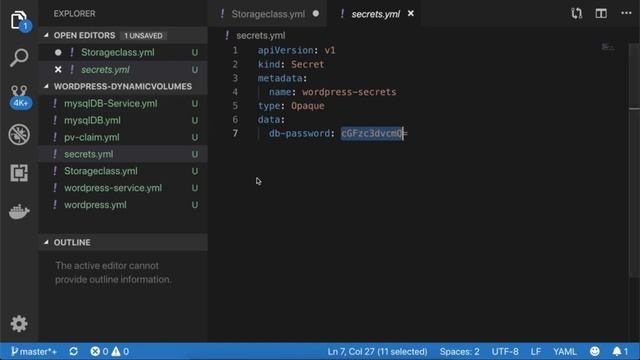The height and width of the screenshot is (360, 640).
Task: Split the editor to the right
Action: pos(601,13)
